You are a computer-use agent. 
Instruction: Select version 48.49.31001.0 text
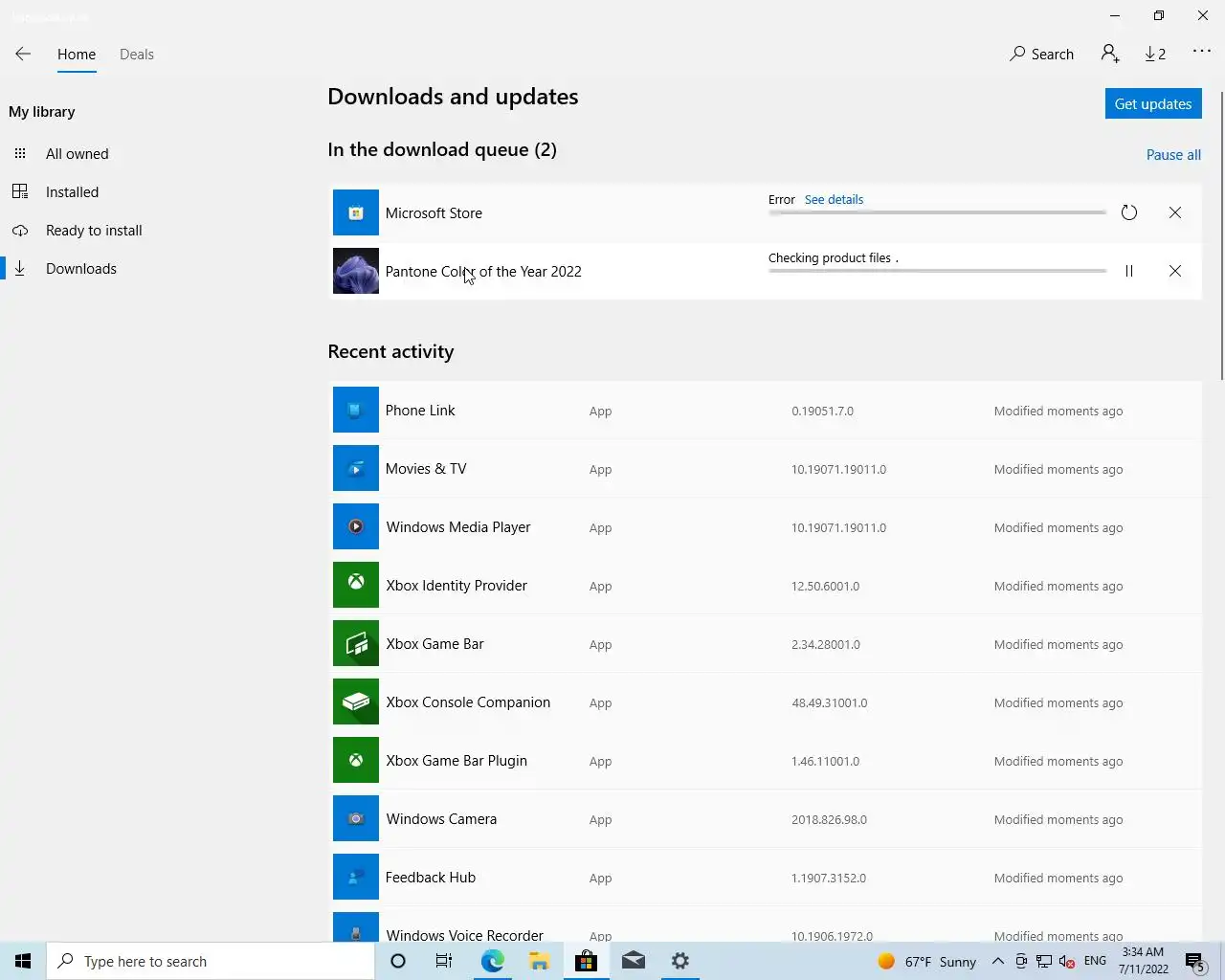tap(829, 703)
